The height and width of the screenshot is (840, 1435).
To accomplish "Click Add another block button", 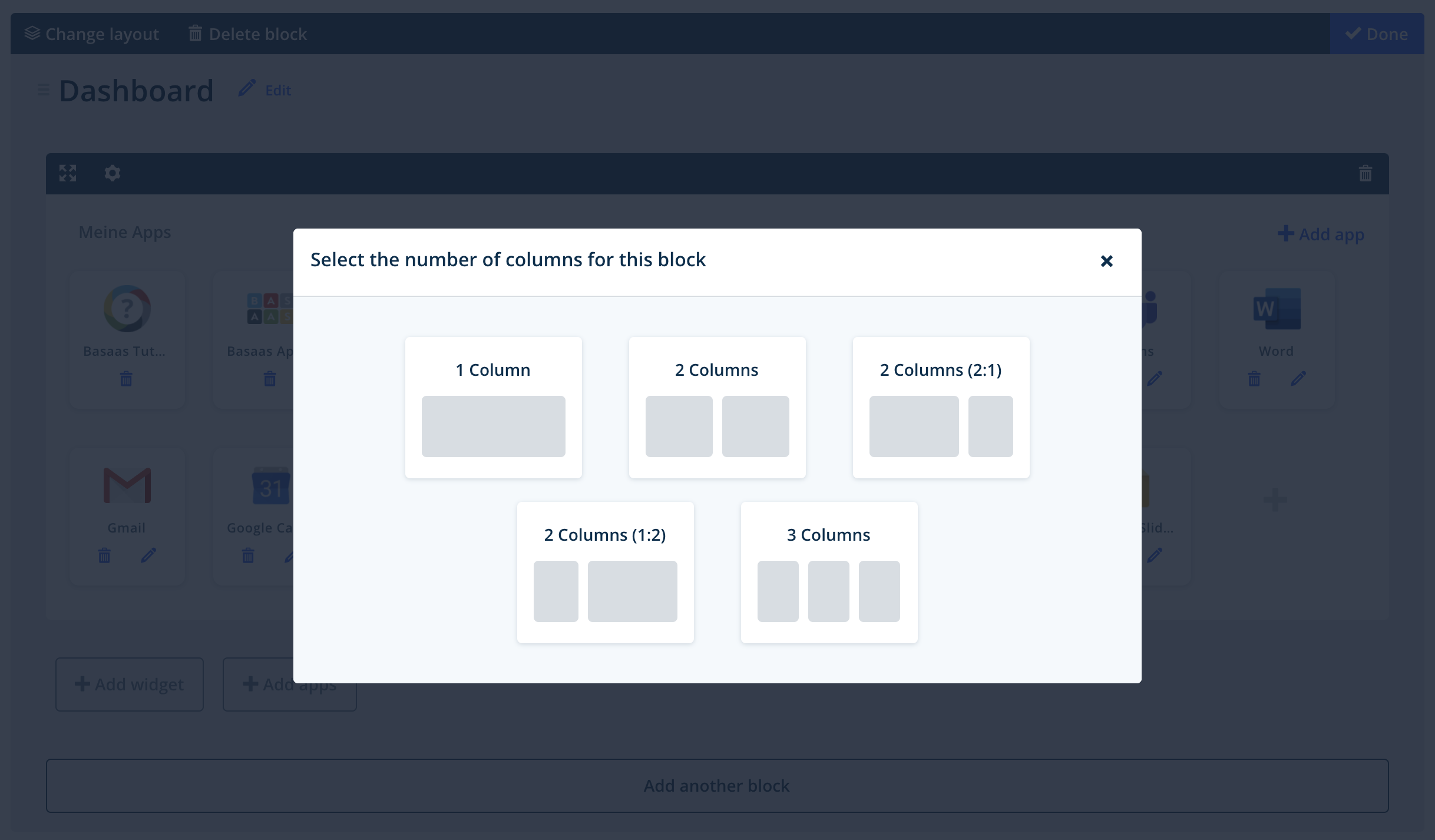I will click(717, 786).
